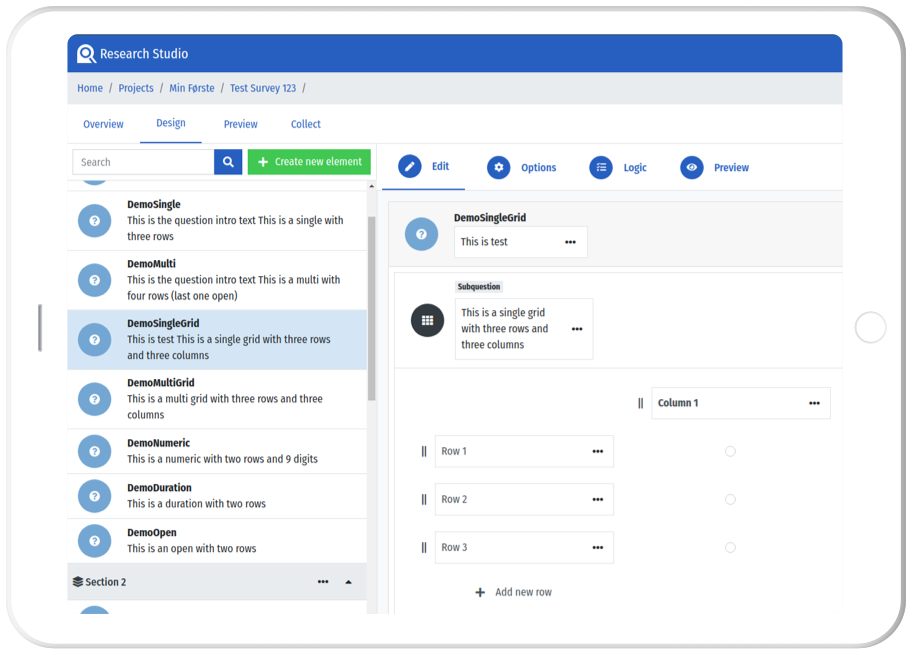Open the ellipsis menu for 'This is test'
The width and height of the screenshot is (912, 655).
point(570,242)
